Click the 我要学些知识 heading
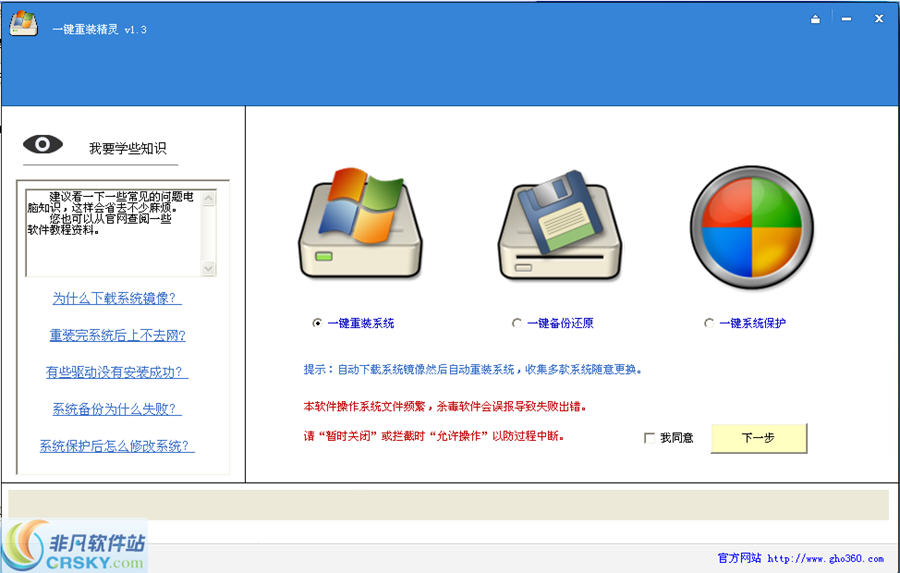900x573 pixels. coord(127,149)
